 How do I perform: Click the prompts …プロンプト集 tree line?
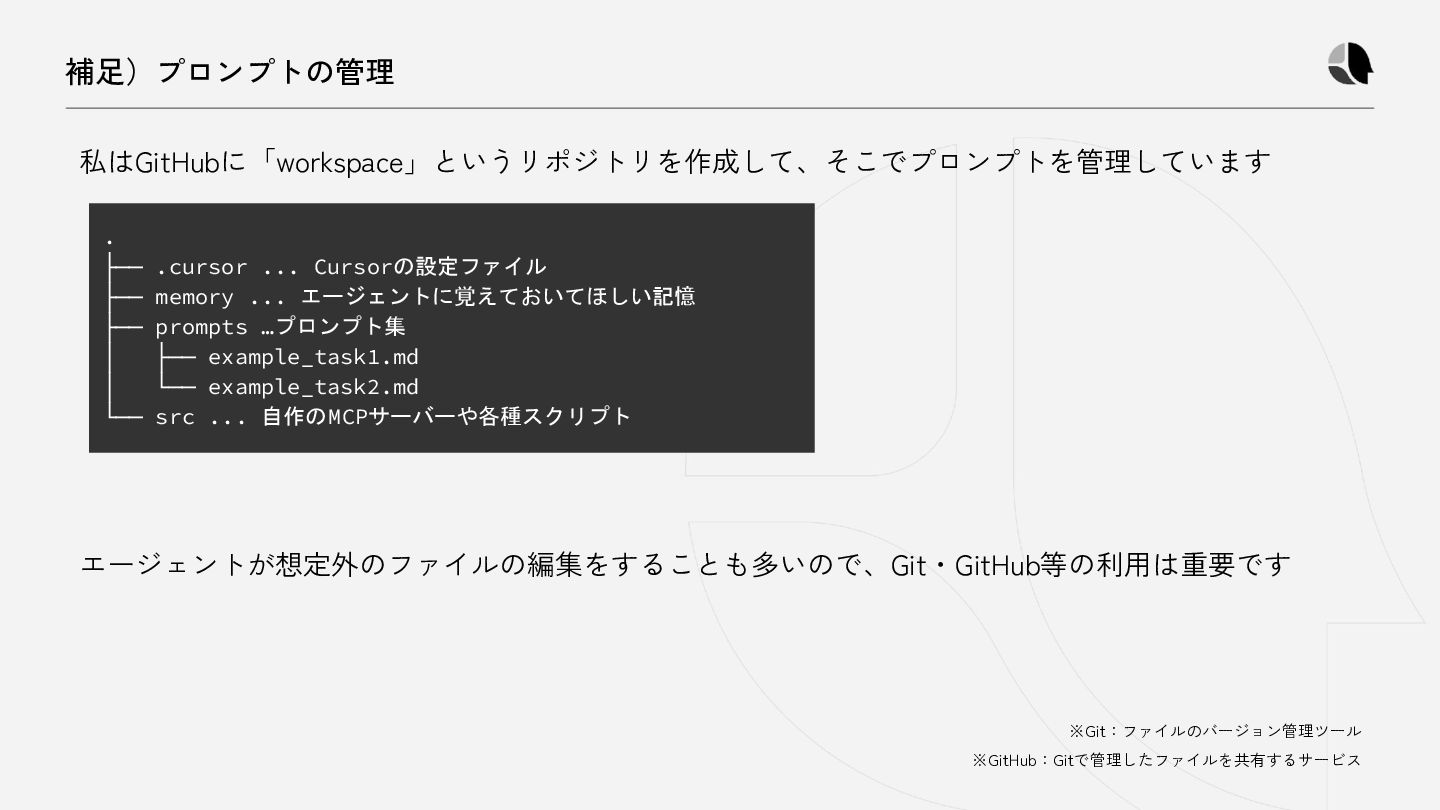[x=256, y=327]
